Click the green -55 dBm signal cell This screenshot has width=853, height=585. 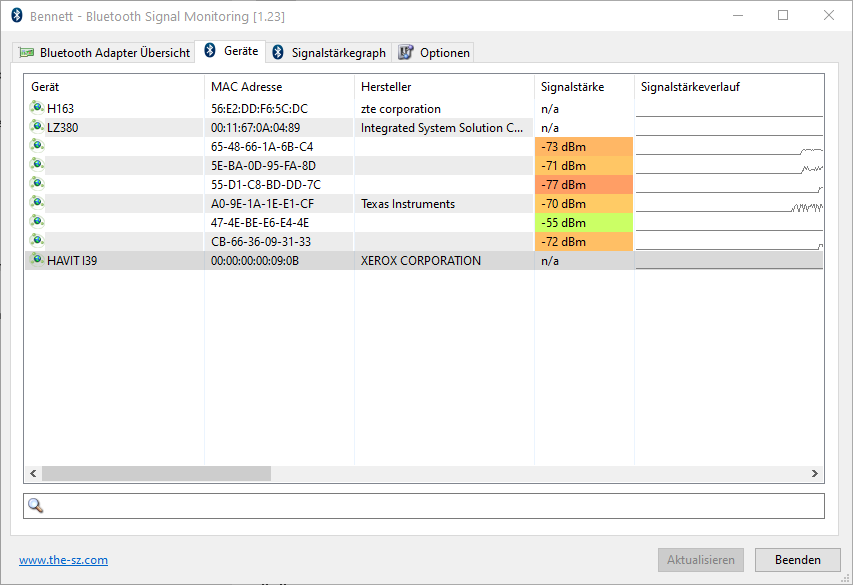point(584,223)
